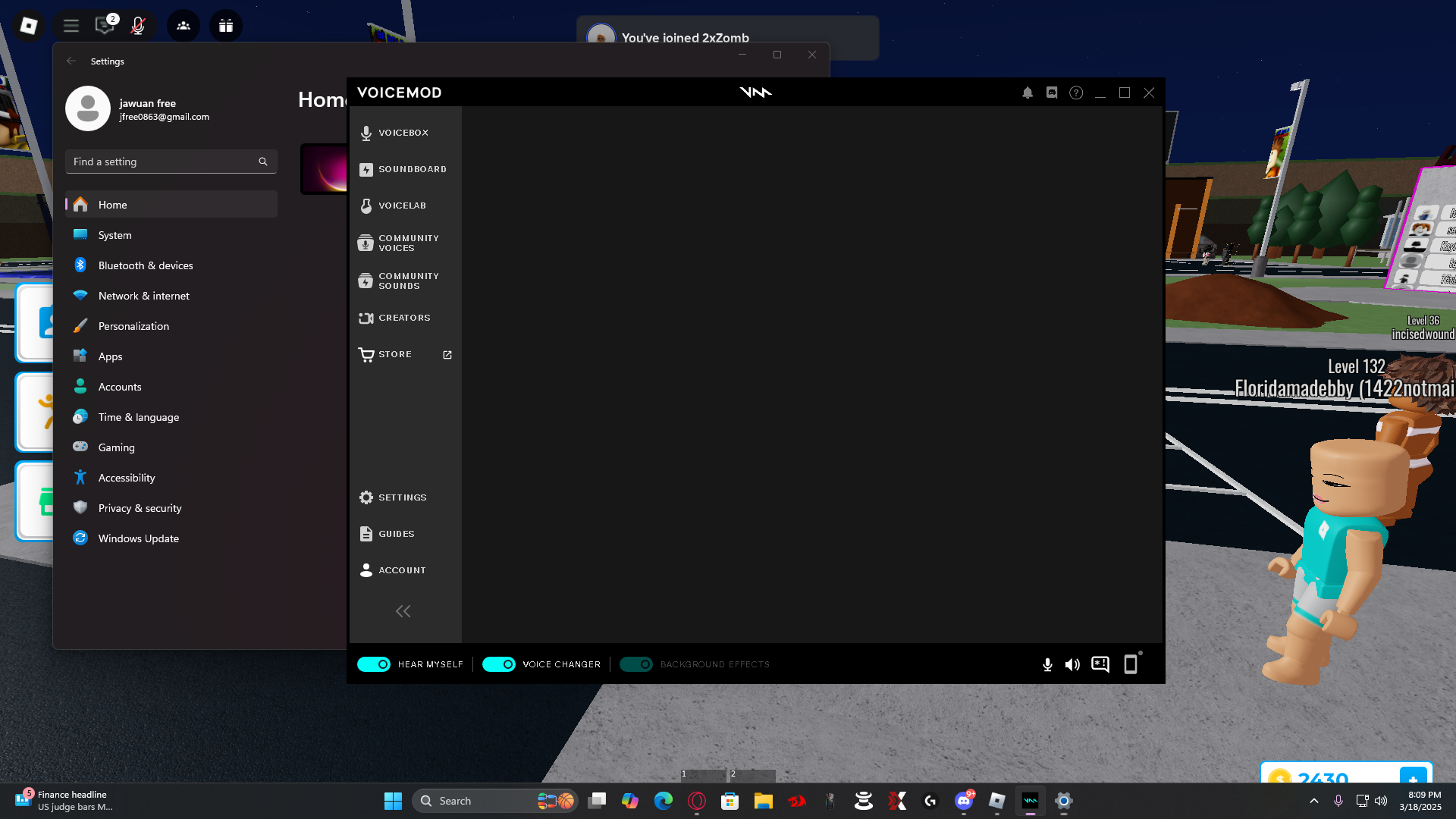
Task: Open Roblox chat with 2 unread messages
Action: (105, 25)
